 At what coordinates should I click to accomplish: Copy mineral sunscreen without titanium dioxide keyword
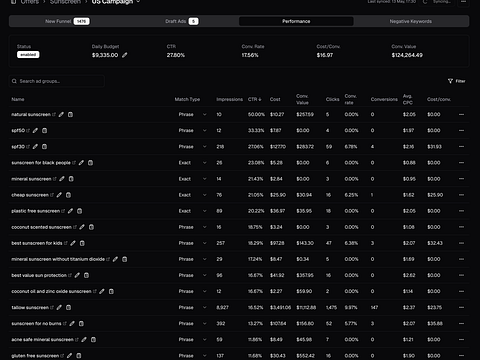pos(124,259)
